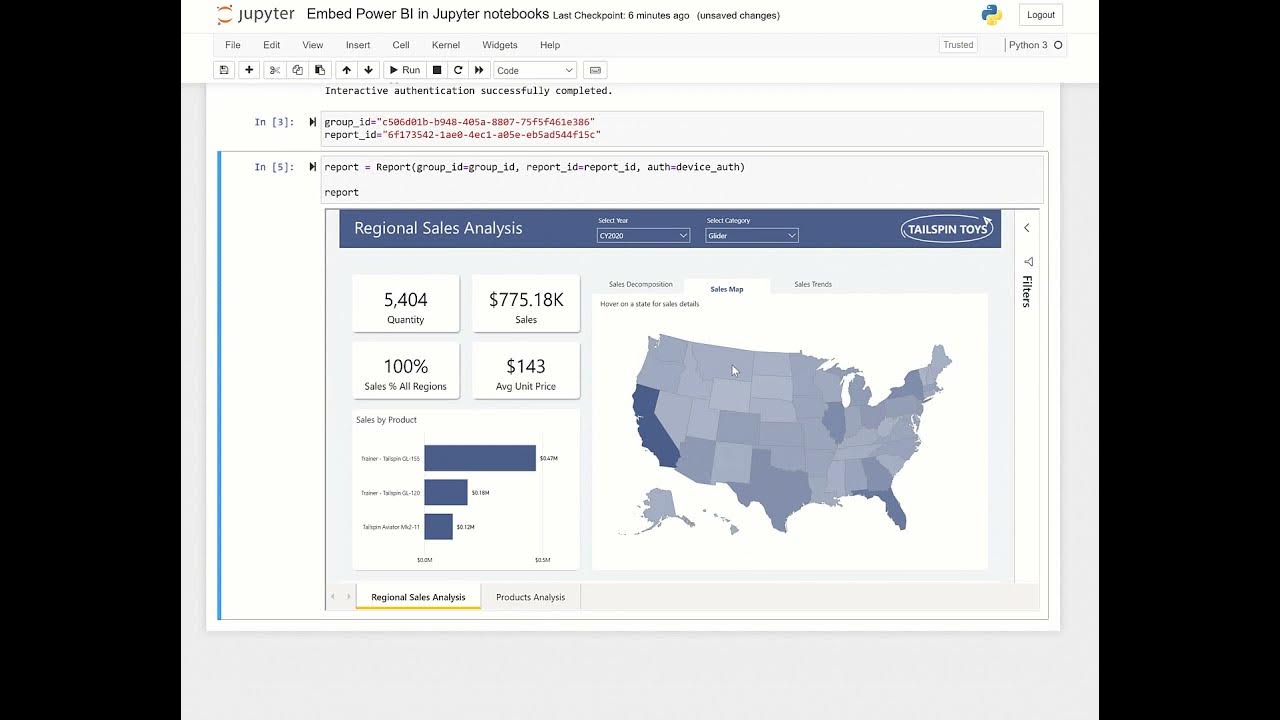Go to next report page arrow

pyautogui.click(x=349, y=597)
